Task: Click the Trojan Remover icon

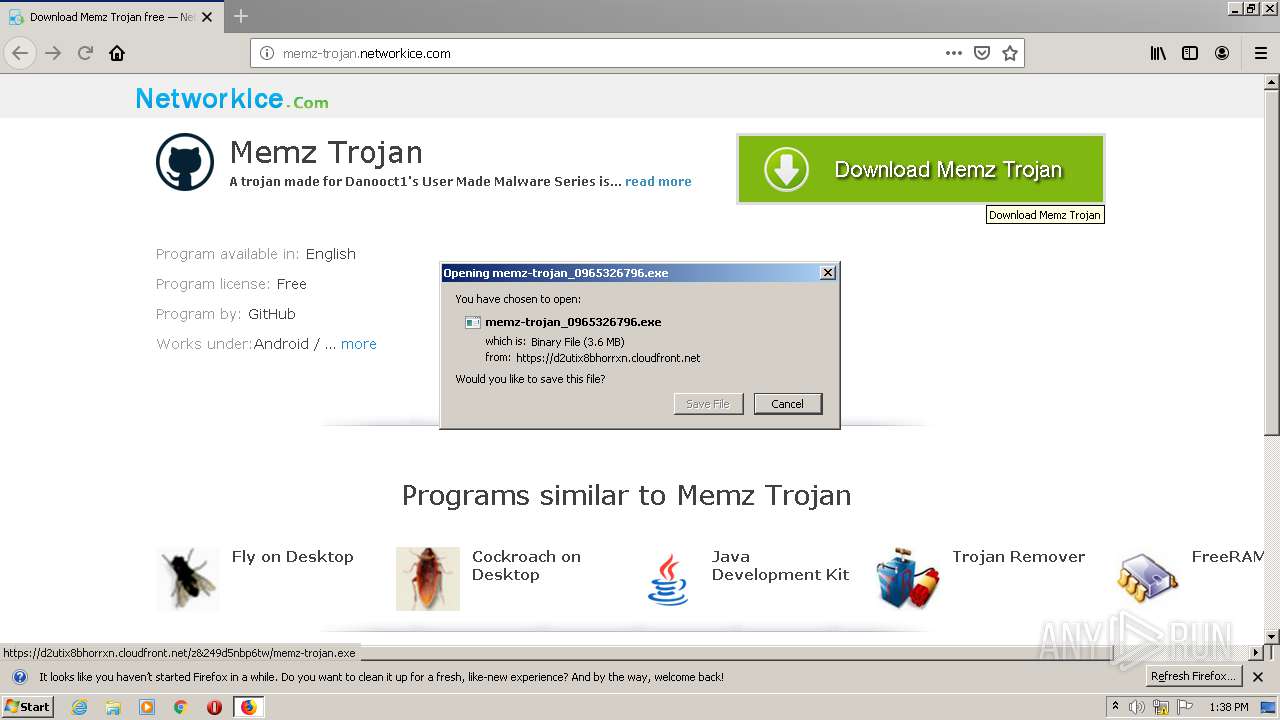Action: point(908,579)
